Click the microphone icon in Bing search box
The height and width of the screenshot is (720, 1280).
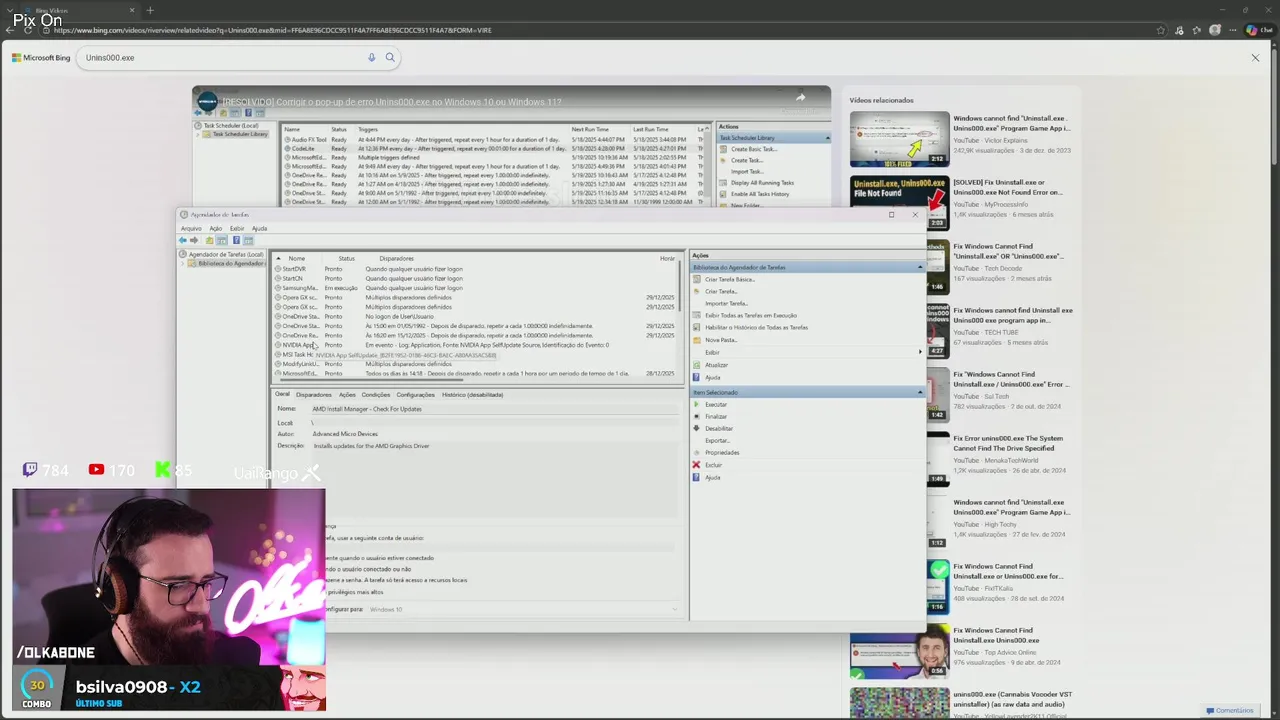tap(371, 58)
